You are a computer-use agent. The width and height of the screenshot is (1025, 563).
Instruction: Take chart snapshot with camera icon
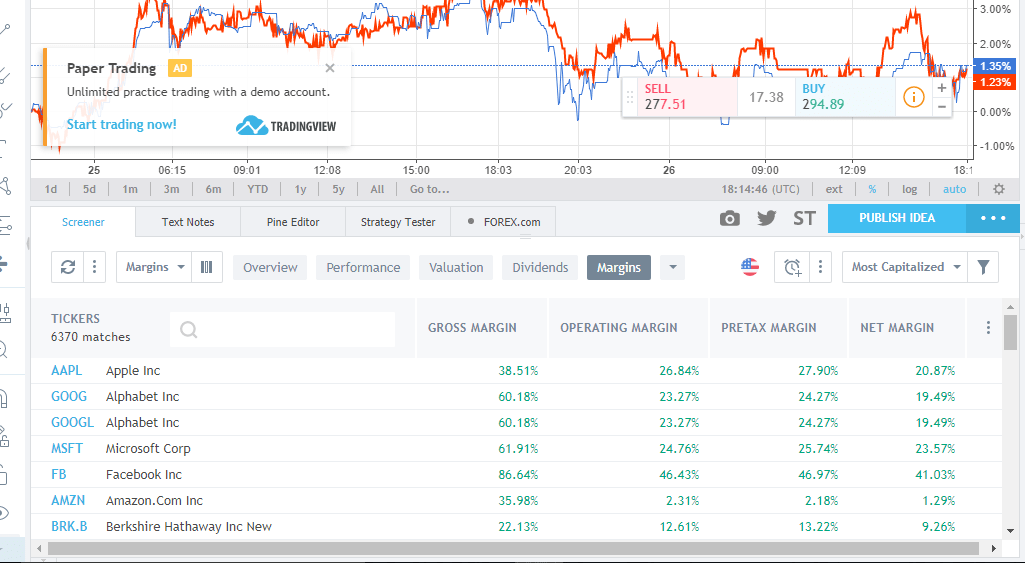730,218
